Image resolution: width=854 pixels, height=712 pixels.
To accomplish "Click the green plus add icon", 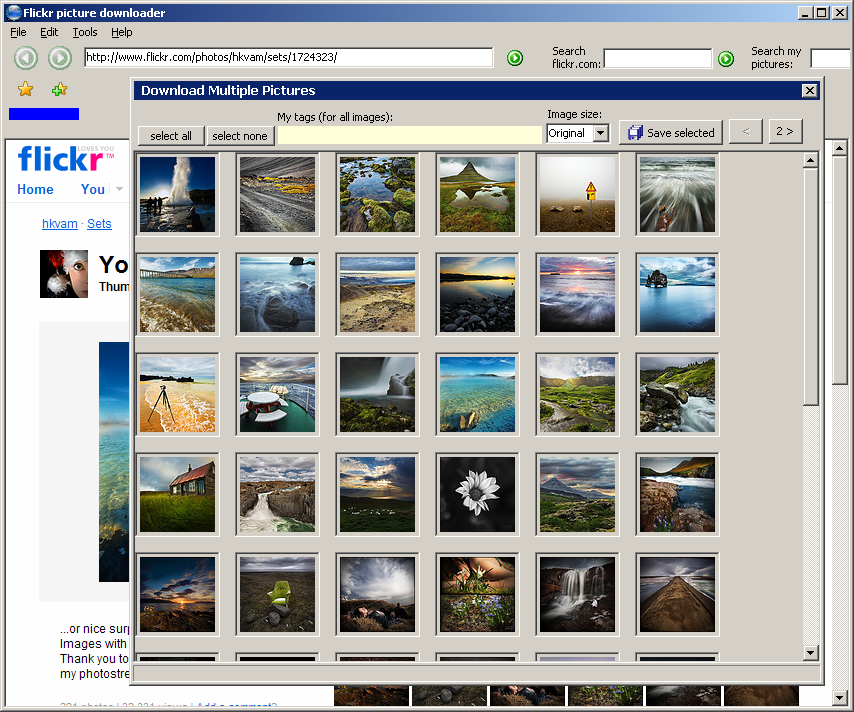I will [x=59, y=89].
